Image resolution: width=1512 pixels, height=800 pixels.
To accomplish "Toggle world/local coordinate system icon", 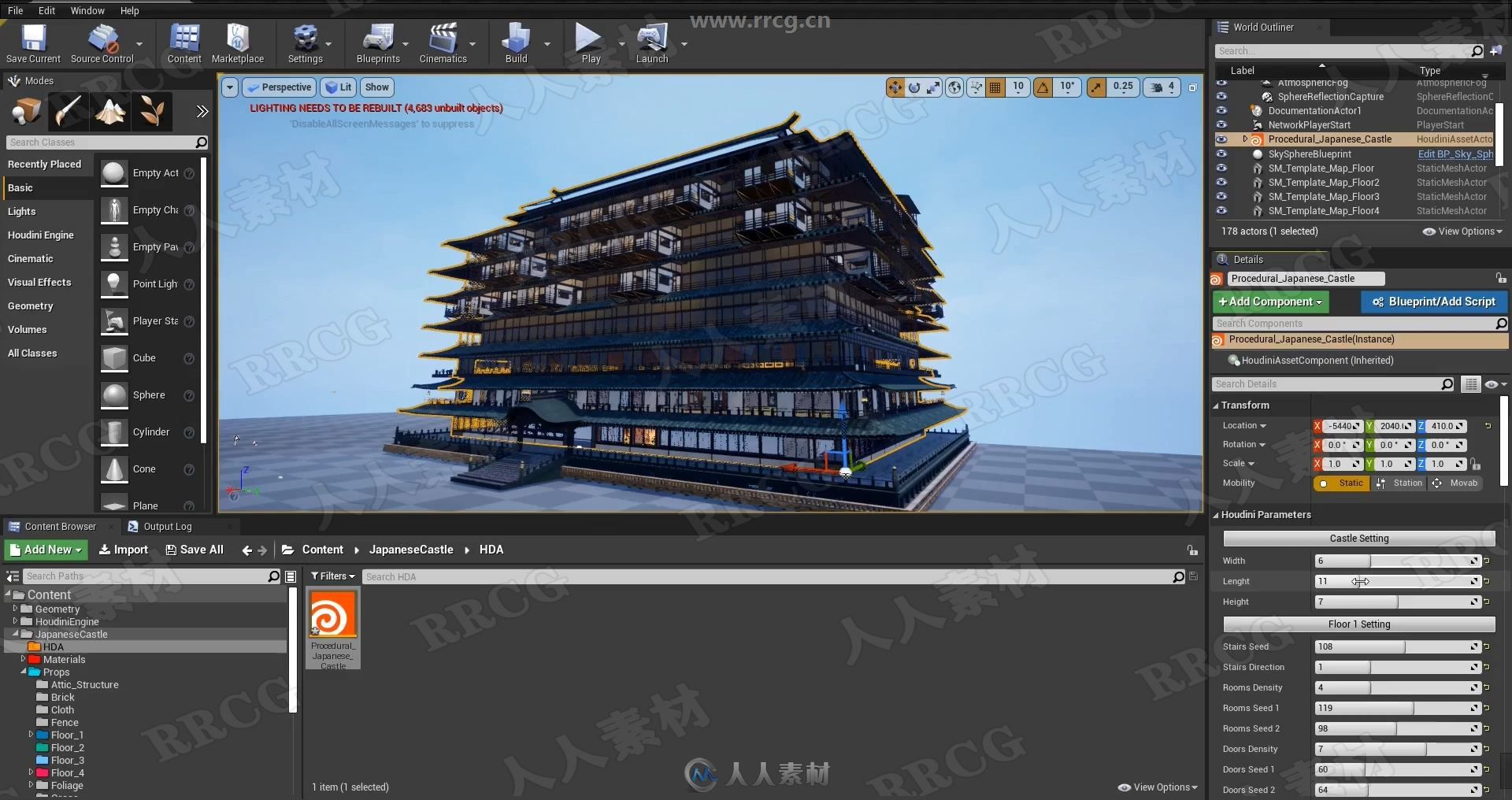I will pyautogui.click(x=954, y=87).
